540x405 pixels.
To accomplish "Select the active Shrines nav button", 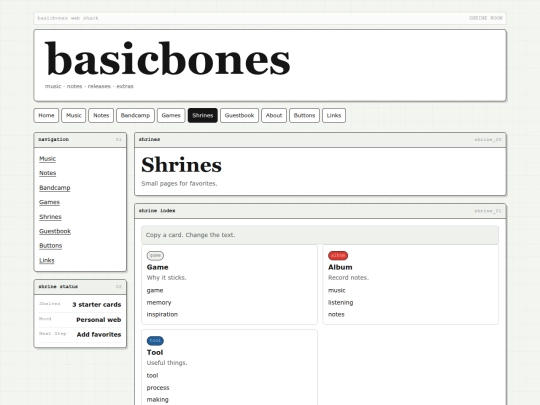I will coord(203,115).
